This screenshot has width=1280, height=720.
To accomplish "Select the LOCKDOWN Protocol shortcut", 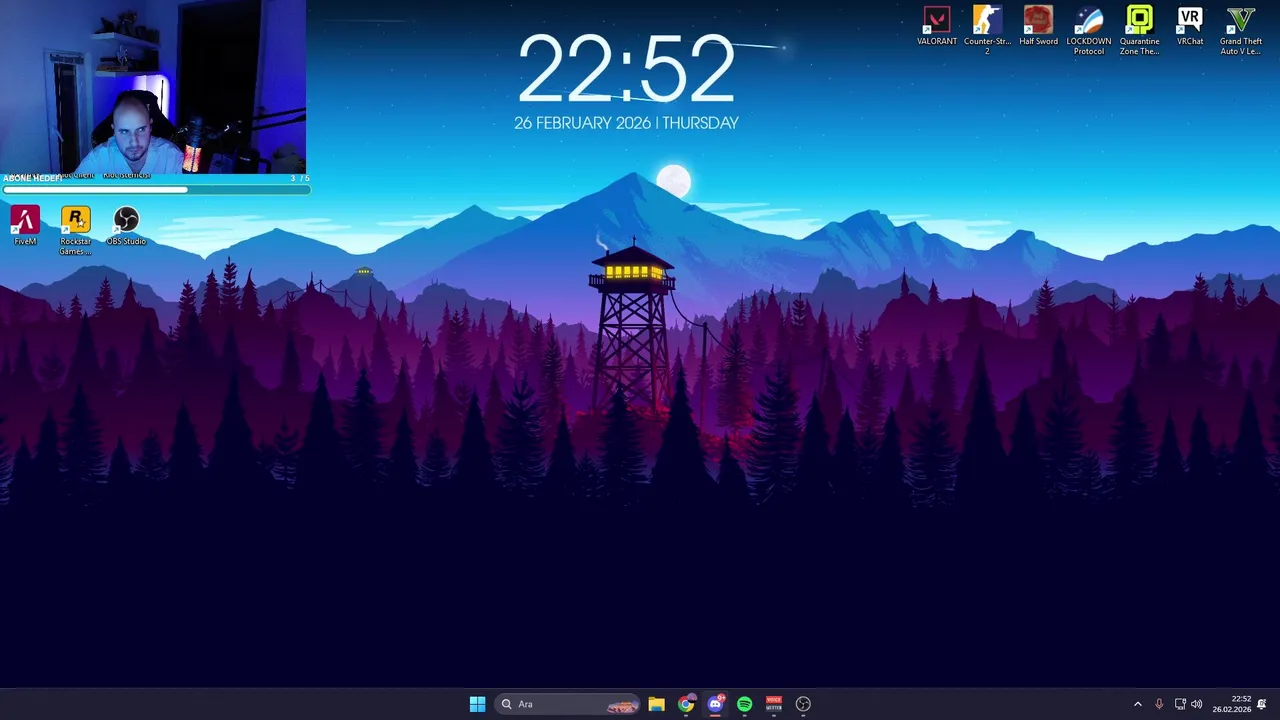I will tap(1089, 30).
